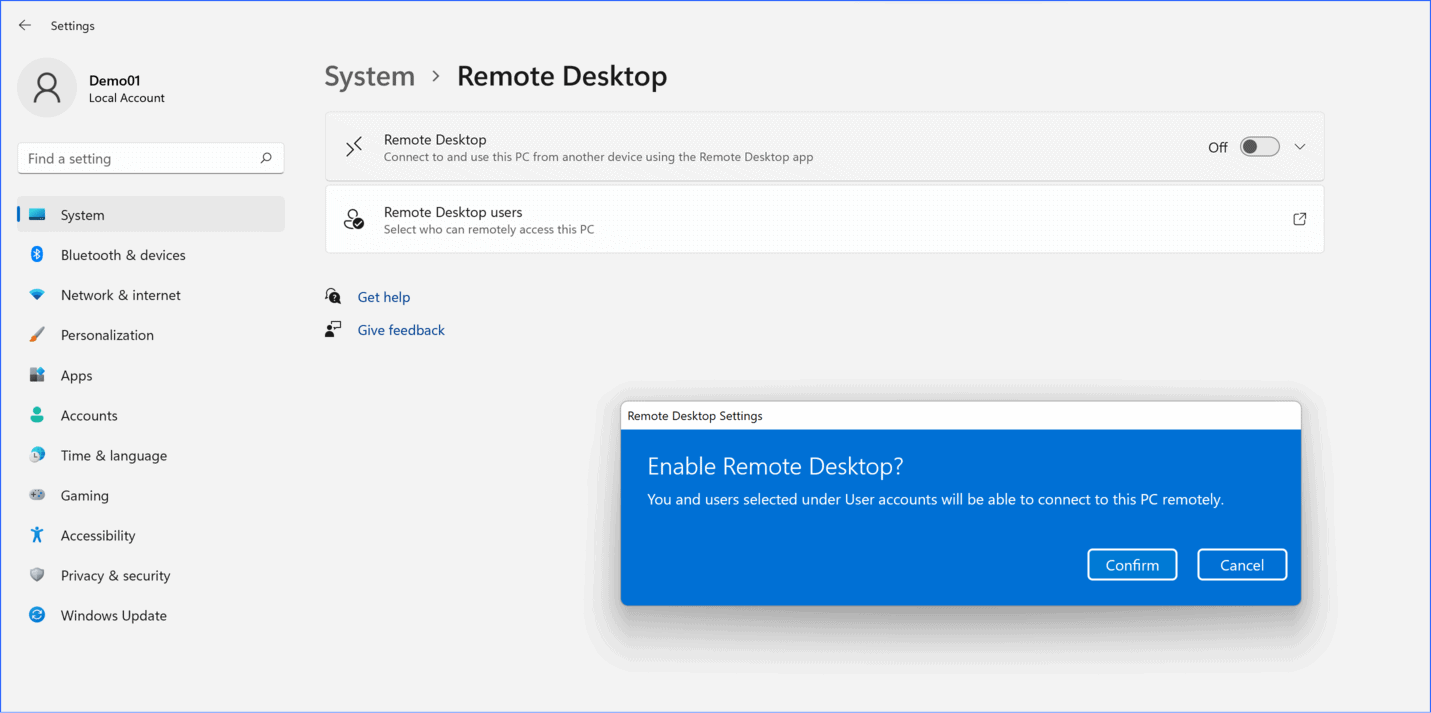Select Time & language

[151, 455]
